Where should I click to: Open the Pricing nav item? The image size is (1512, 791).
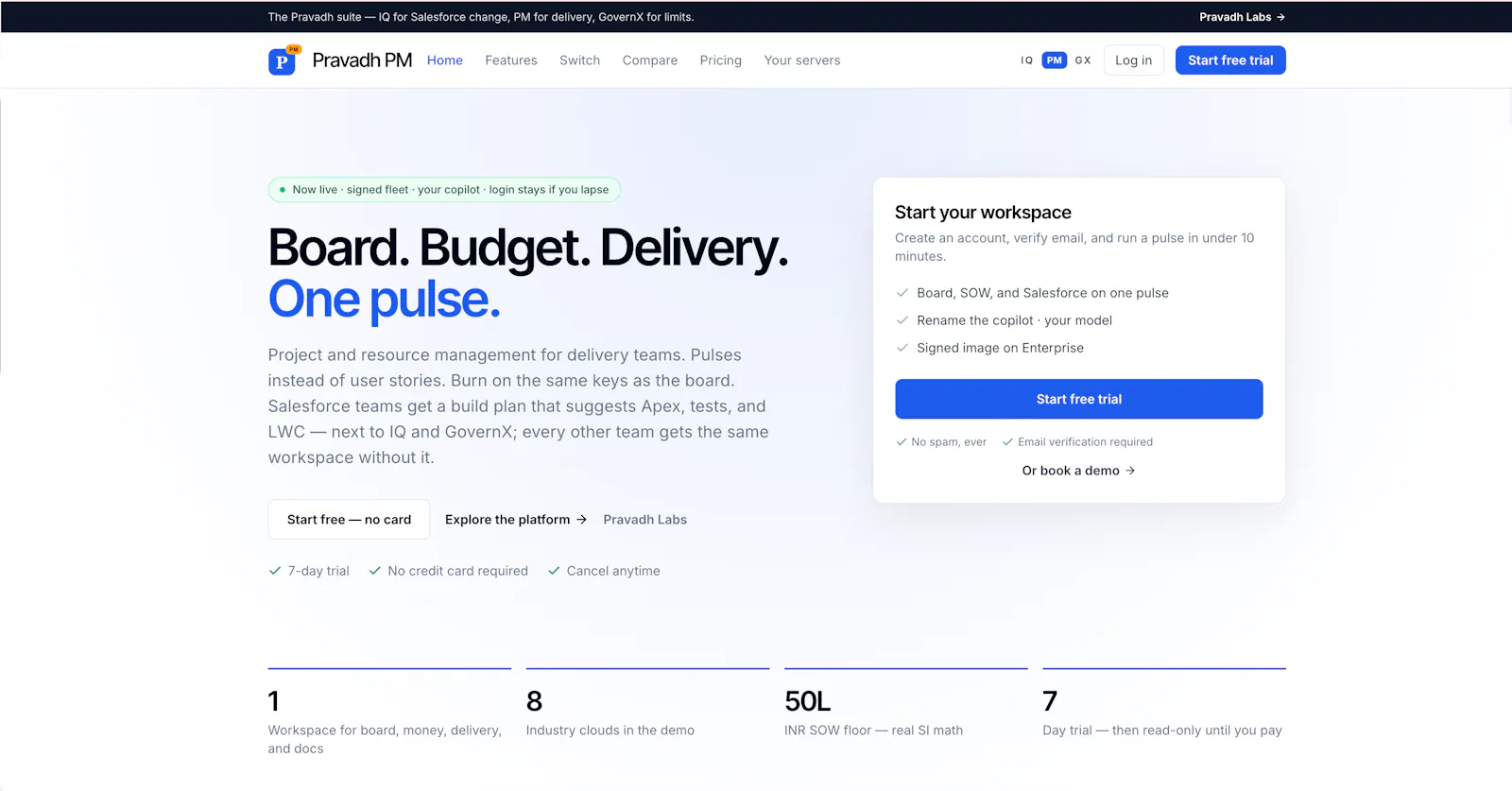point(721,60)
